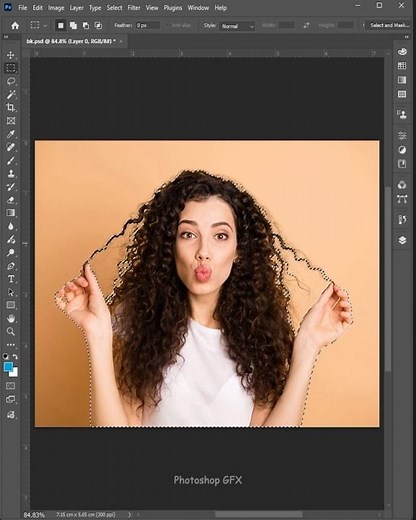Open the Color panel palette icon
The width and height of the screenshot is (416, 520).
point(402,51)
